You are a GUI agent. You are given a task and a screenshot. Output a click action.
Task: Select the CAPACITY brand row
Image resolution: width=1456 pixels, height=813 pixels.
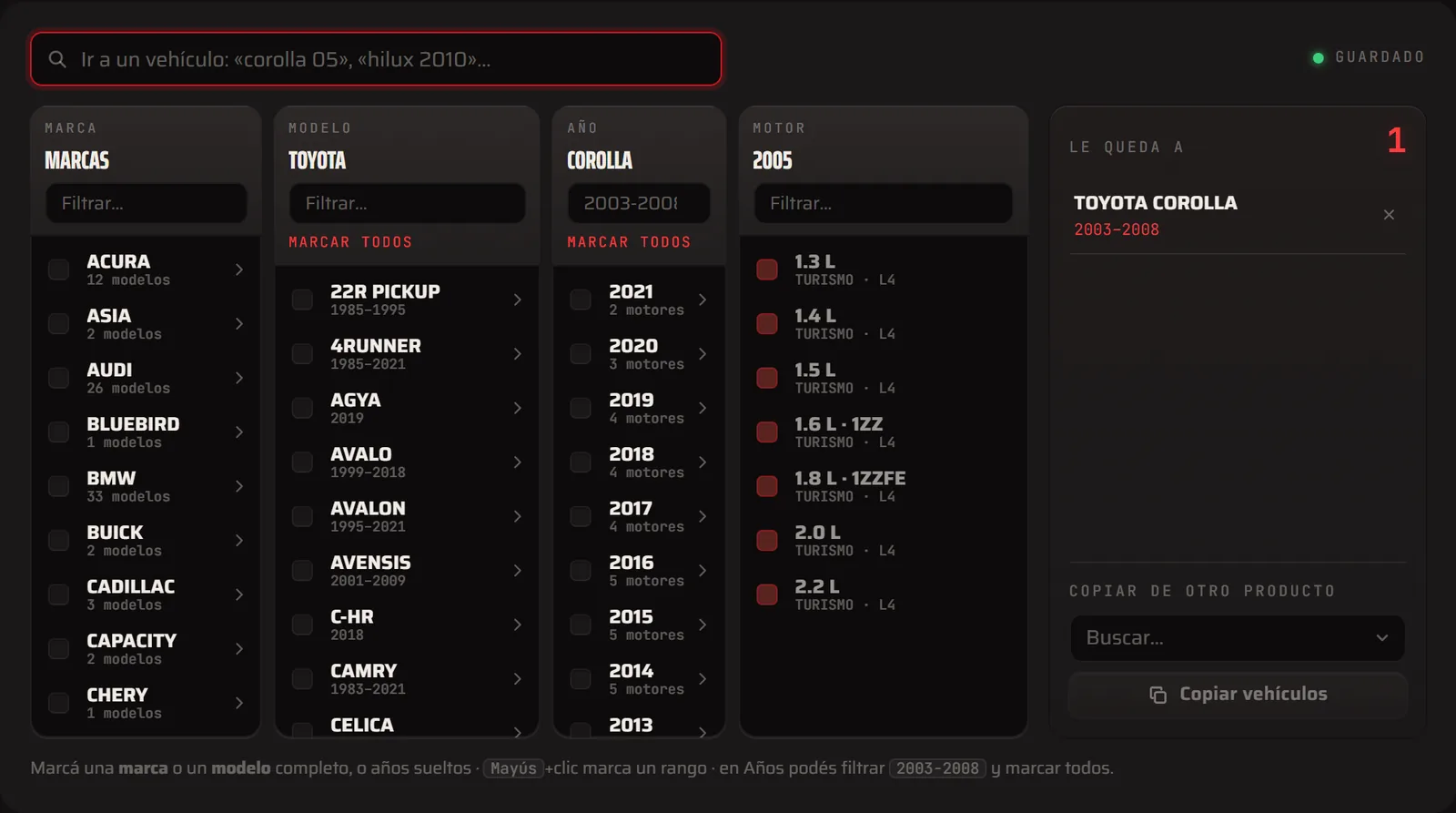coord(147,649)
